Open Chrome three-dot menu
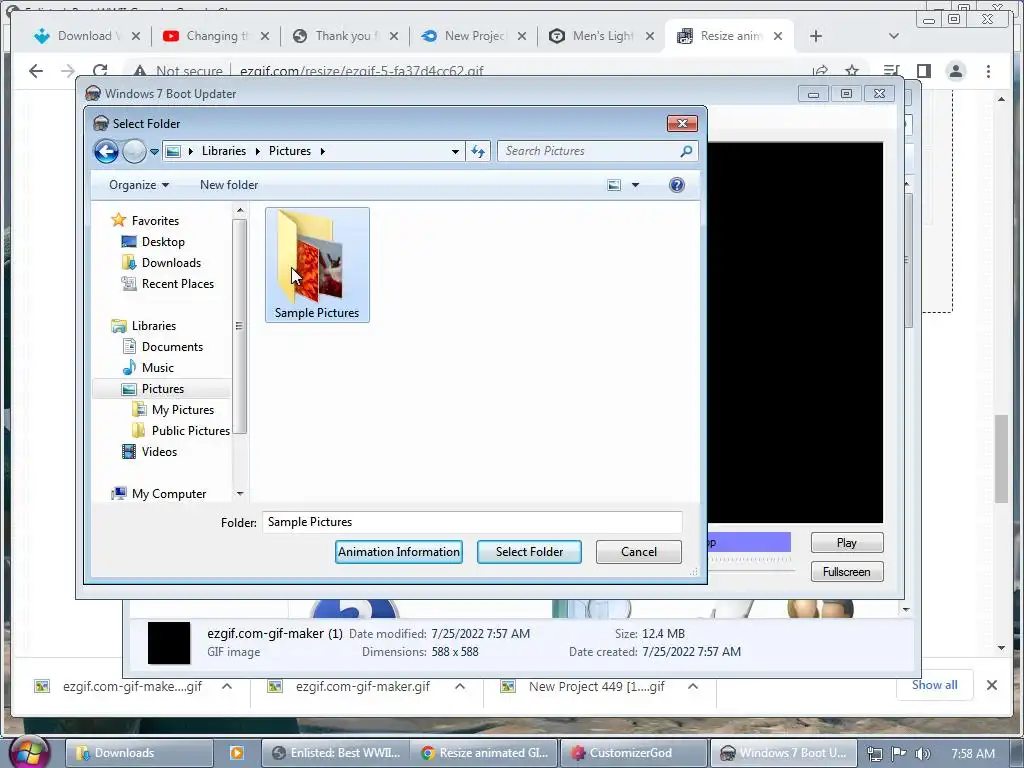Image resolution: width=1024 pixels, height=768 pixels. 988,71
